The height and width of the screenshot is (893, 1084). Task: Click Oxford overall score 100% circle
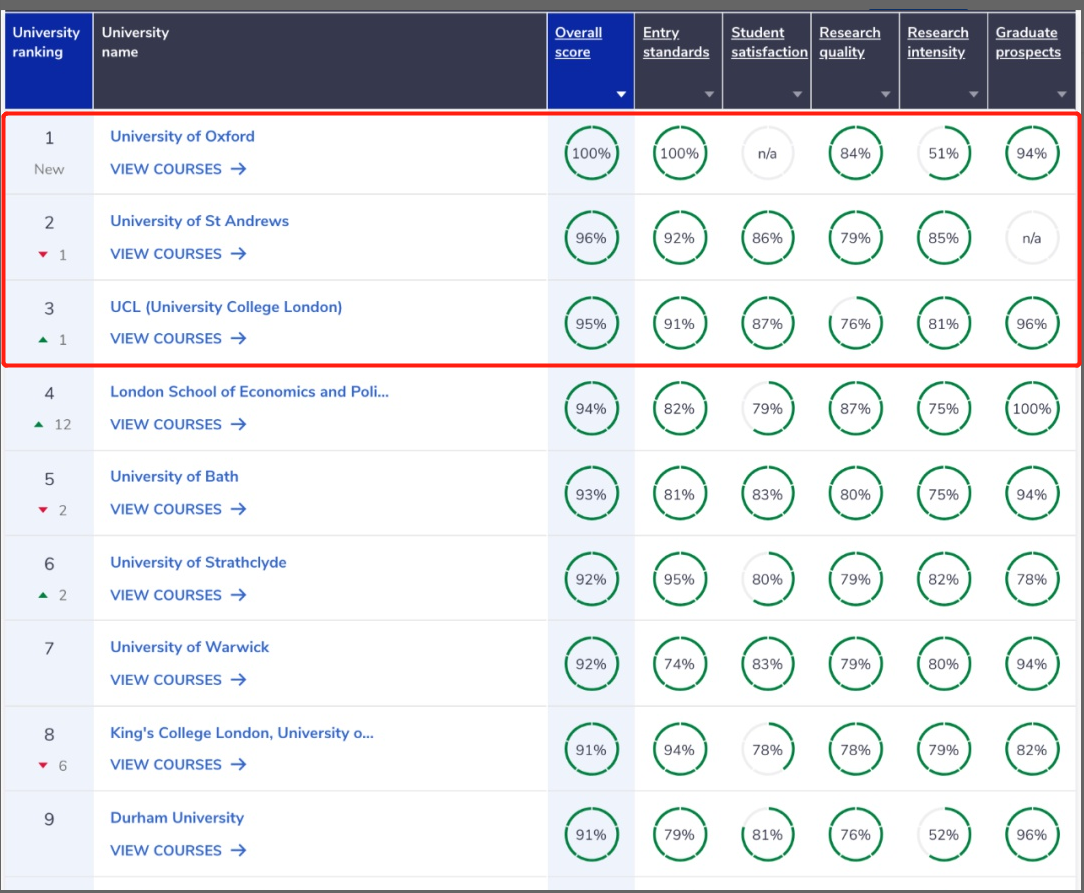591,153
